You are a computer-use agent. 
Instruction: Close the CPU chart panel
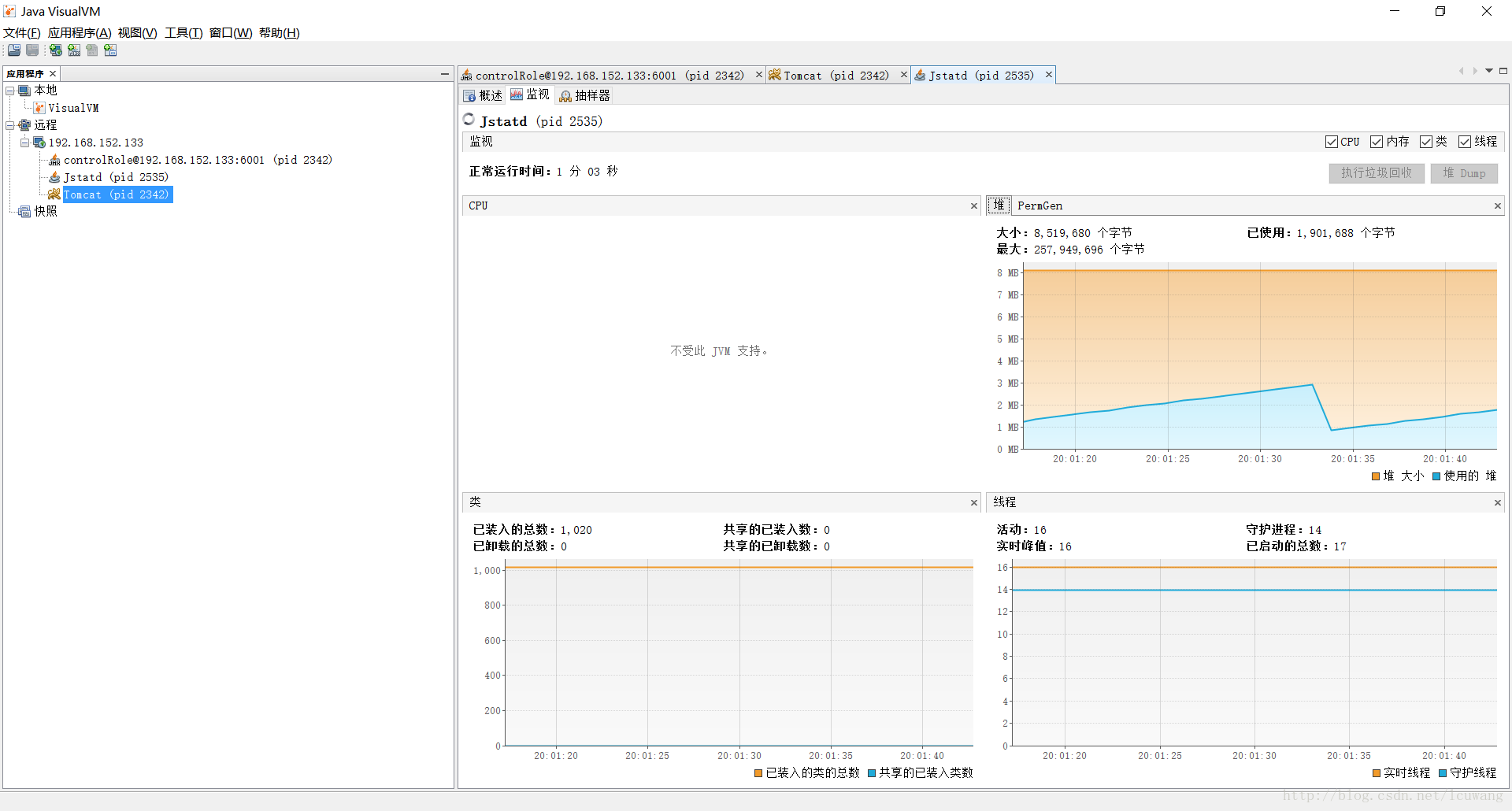pos(974,206)
